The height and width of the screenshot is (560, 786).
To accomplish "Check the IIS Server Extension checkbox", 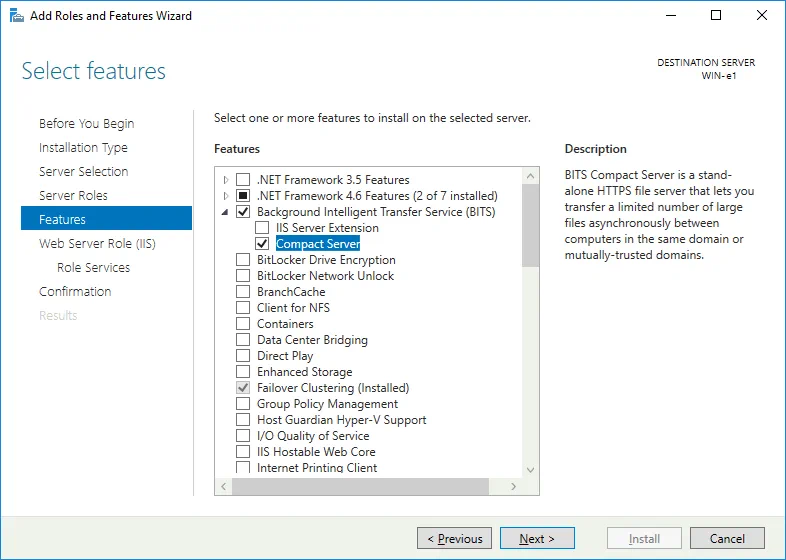I will click(262, 228).
